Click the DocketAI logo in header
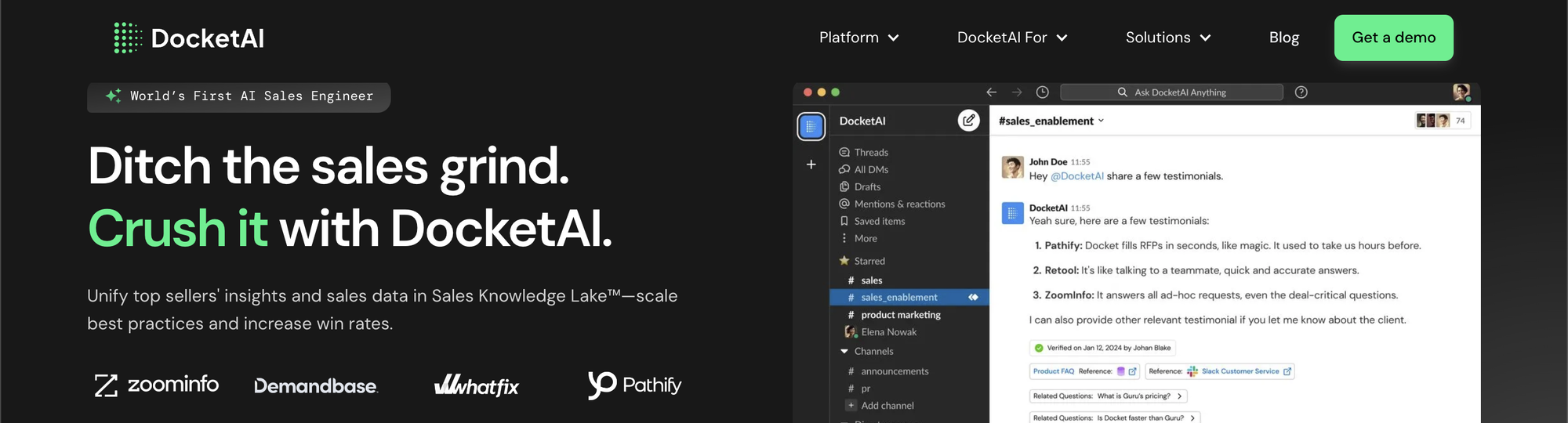The height and width of the screenshot is (423, 1568). coord(189,38)
